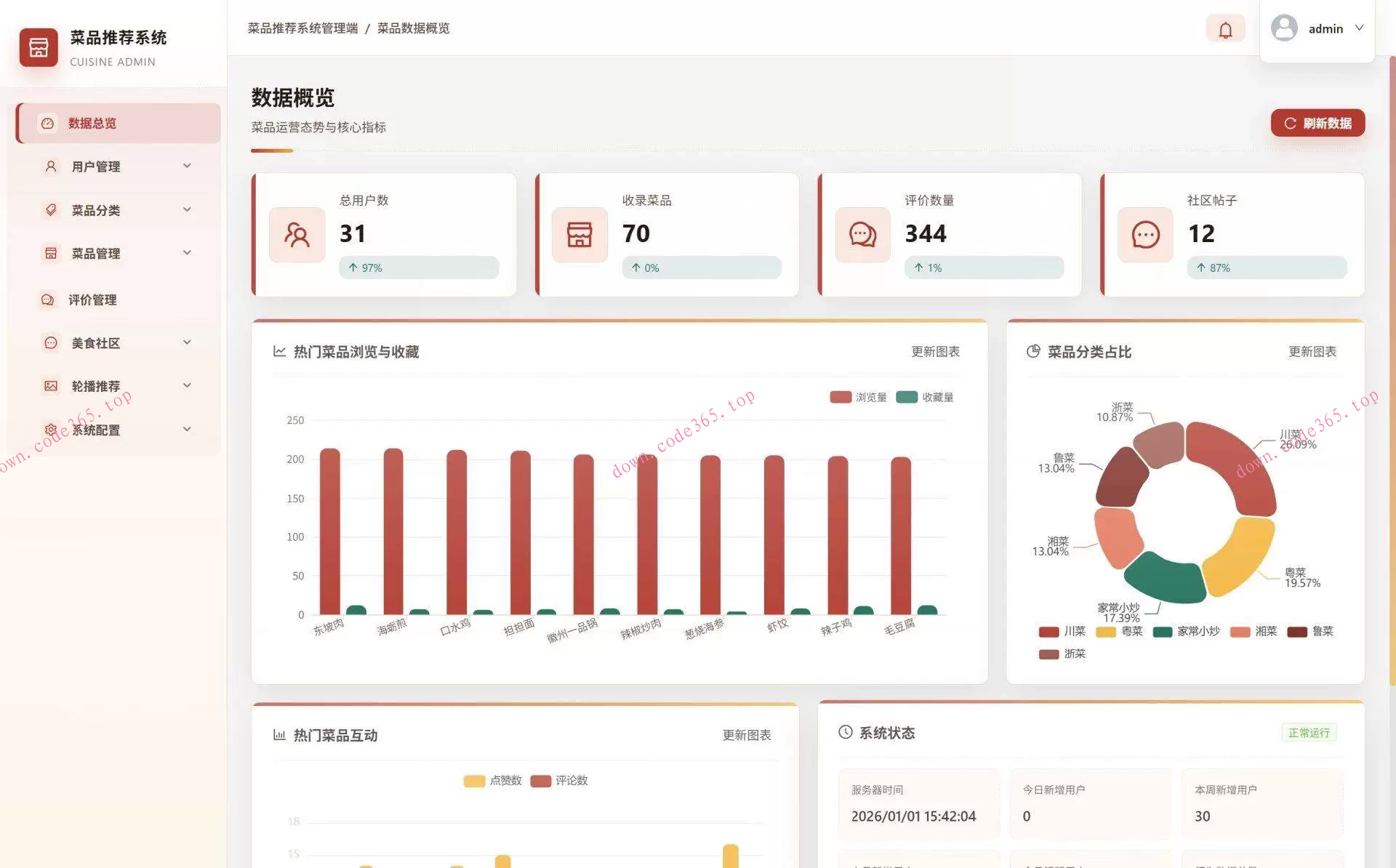1396x868 pixels.
Task: Open 评价管理 menu item
Action: (x=92, y=300)
